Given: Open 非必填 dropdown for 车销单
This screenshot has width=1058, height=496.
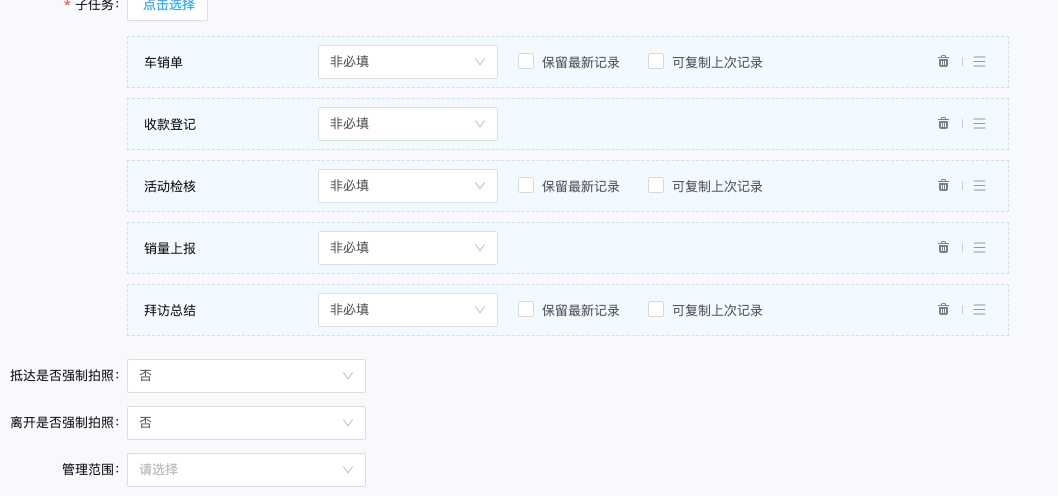Looking at the screenshot, I should point(408,62).
